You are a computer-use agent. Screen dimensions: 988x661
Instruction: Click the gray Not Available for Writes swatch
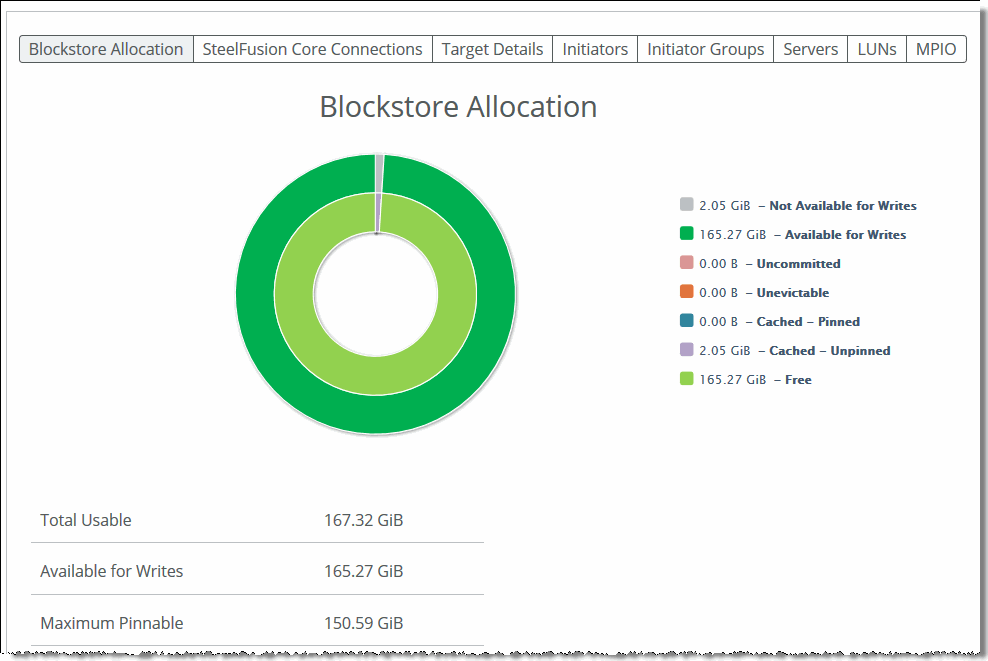(686, 205)
